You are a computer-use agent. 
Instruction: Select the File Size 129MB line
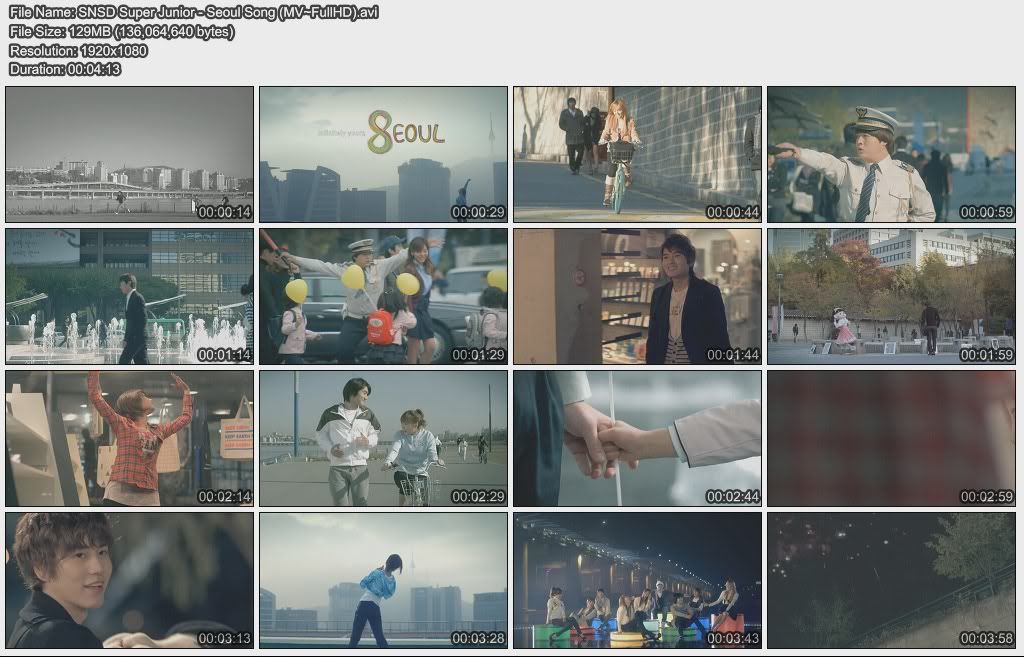pyautogui.click(x=121, y=31)
